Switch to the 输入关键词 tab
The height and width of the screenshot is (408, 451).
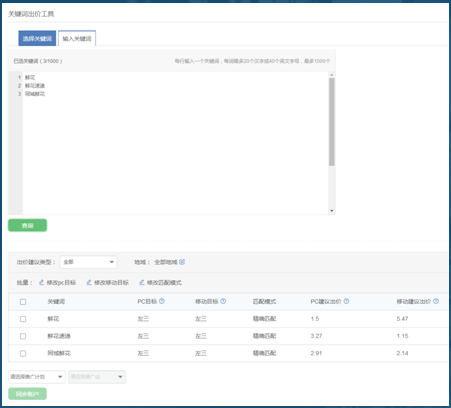point(77,38)
